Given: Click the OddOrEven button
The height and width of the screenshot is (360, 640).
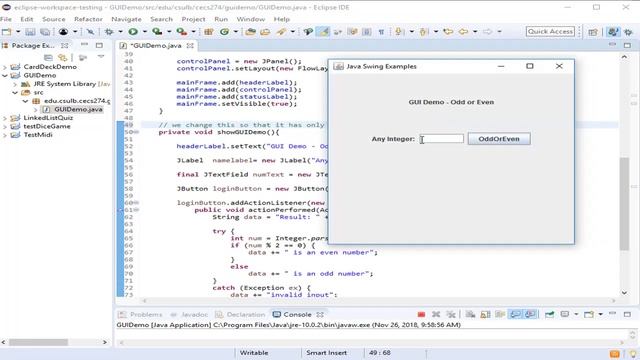Looking at the screenshot, I should pos(499,139).
